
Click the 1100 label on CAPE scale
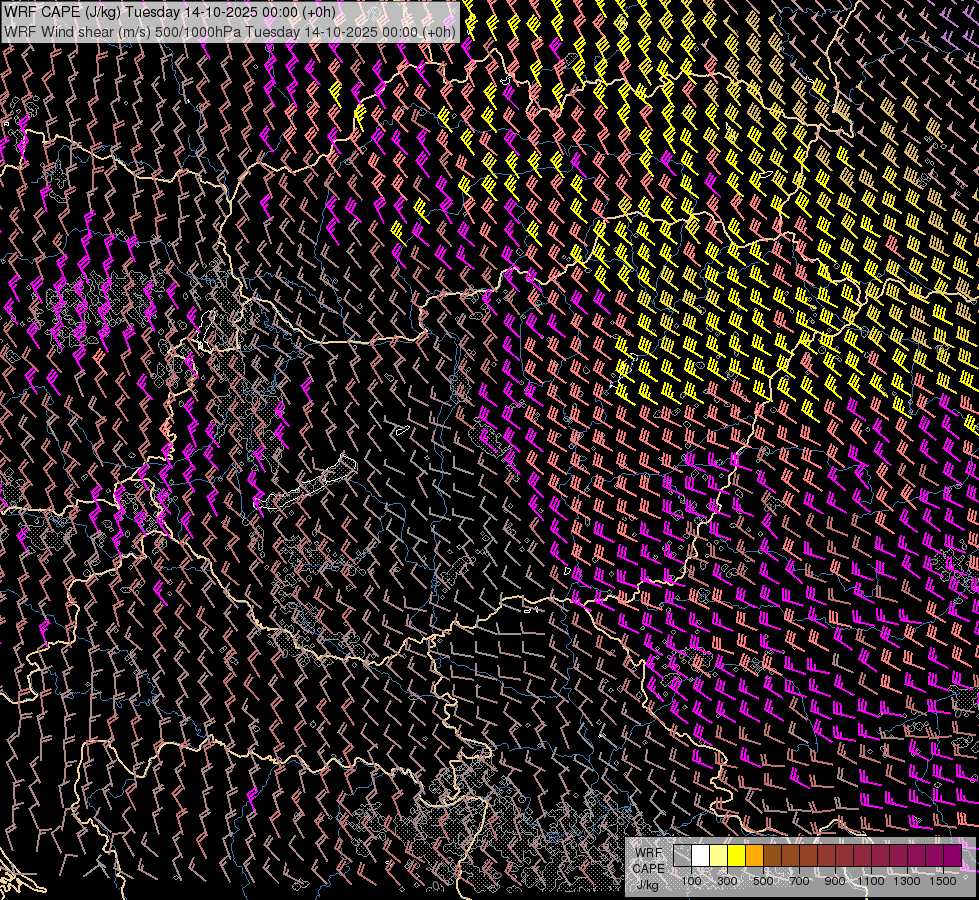[x=871, y=881]
